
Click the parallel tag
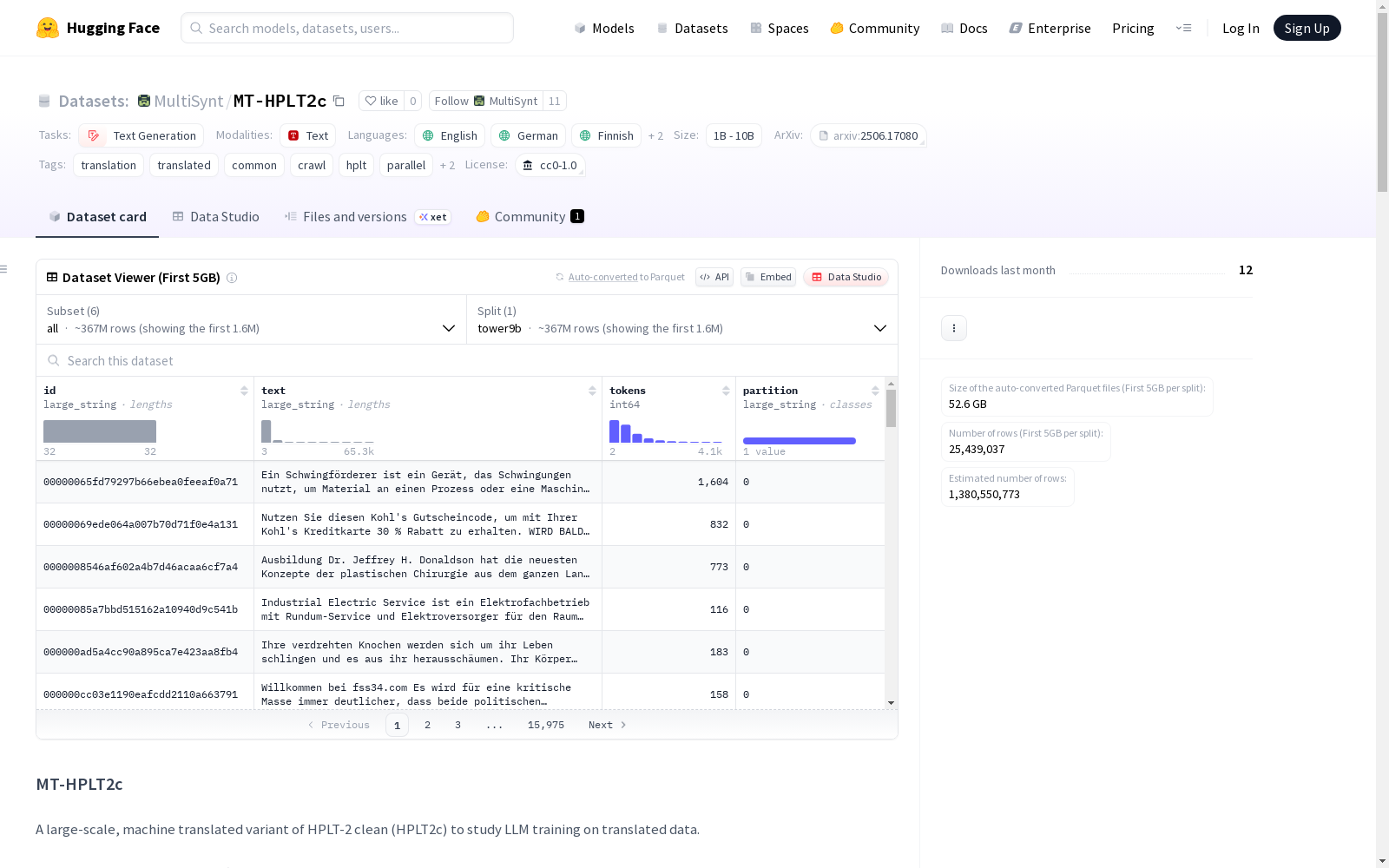coord(406,165)
